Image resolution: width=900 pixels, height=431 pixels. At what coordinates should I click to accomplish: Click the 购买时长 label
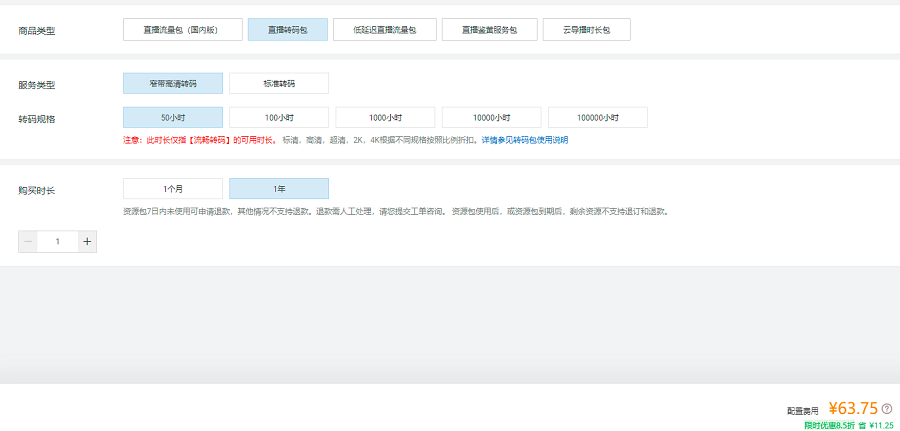click(37, 191)
